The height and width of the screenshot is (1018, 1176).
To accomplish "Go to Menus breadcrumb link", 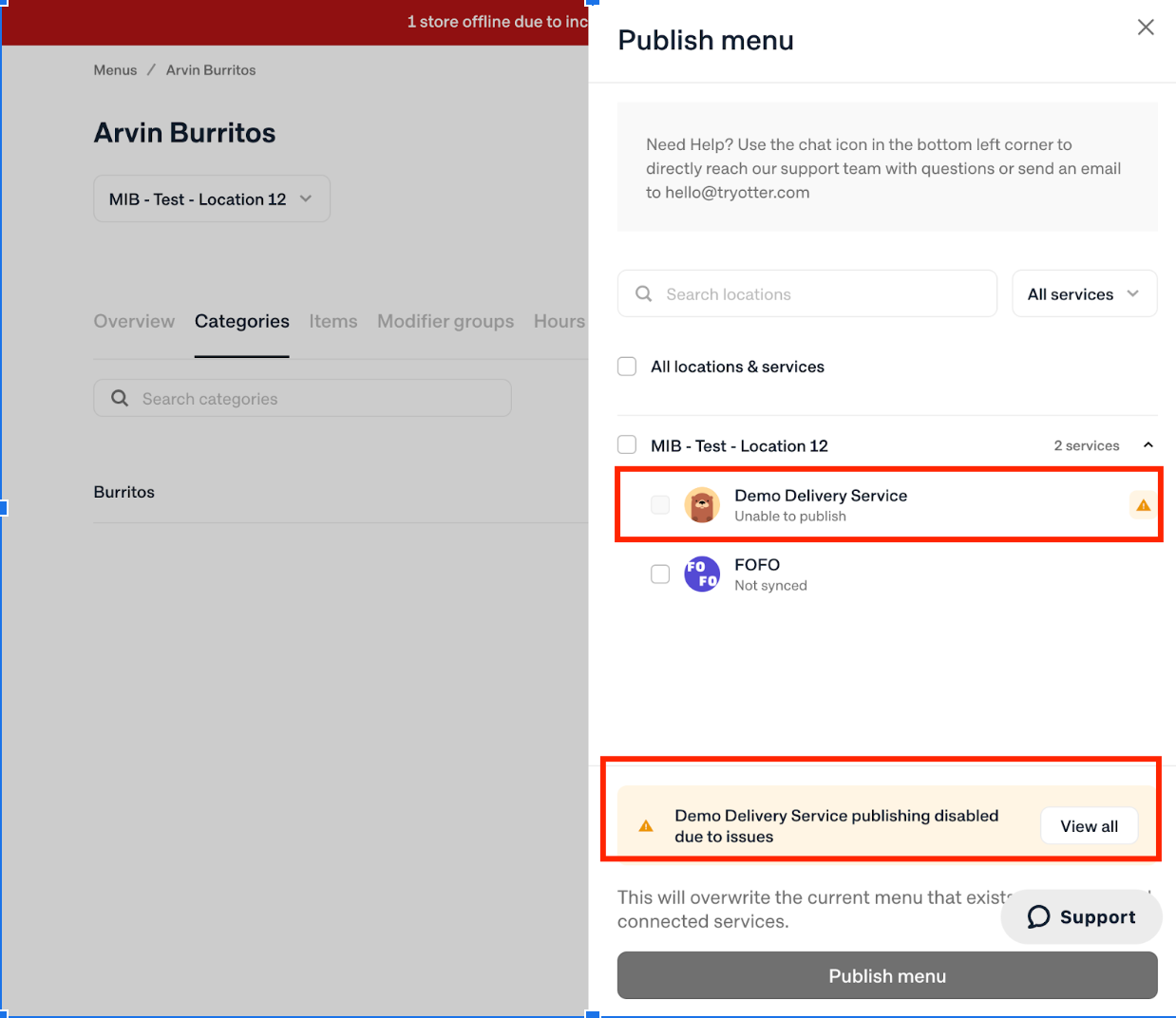I will click(x=115, y=70).
